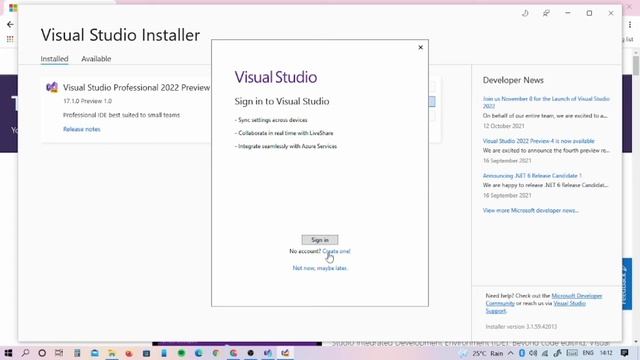Close the Visual Studio sign-in dialog
640x360 pixels.
[x=420, y=47]
